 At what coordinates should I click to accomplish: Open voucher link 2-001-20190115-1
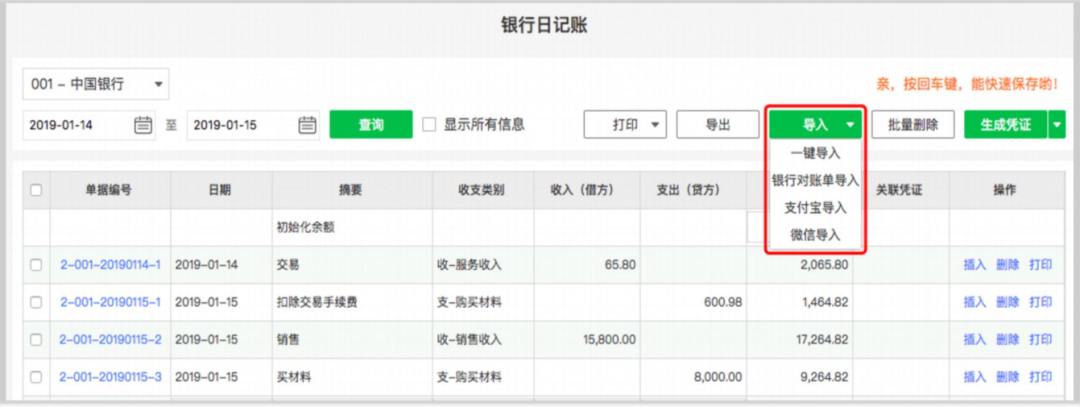pos(111,302)
